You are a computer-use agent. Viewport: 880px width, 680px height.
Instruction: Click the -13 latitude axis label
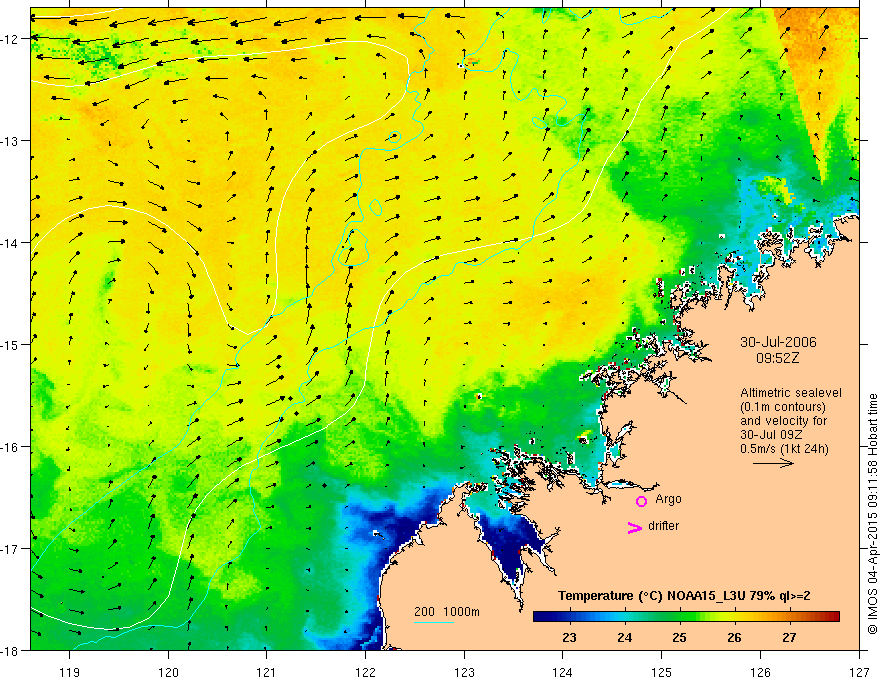coord(11,141)
